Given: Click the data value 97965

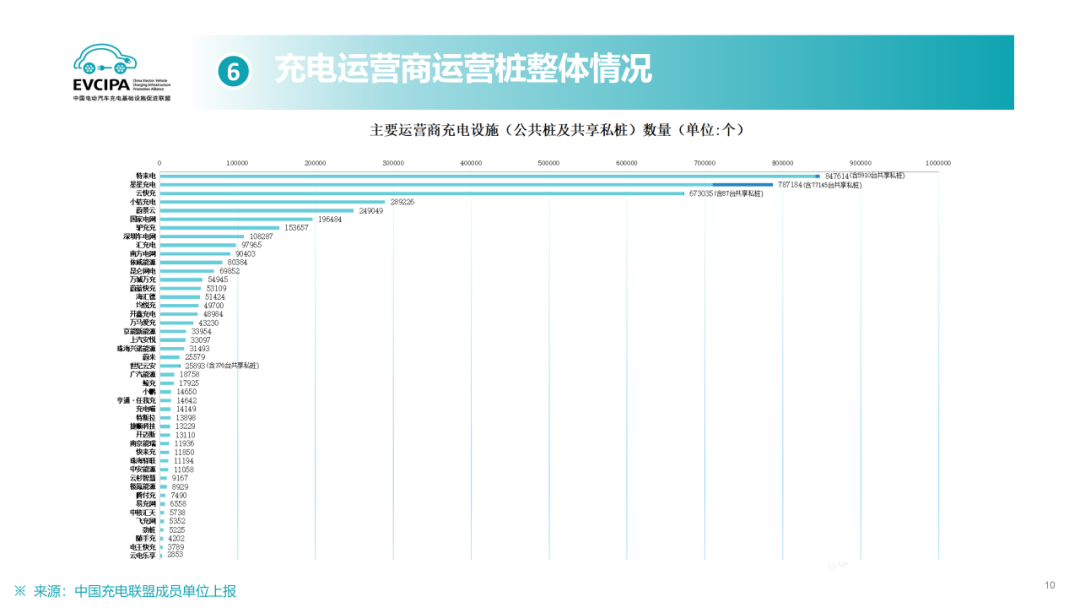Looking at the screenshot, I should [x=251, y=245].
